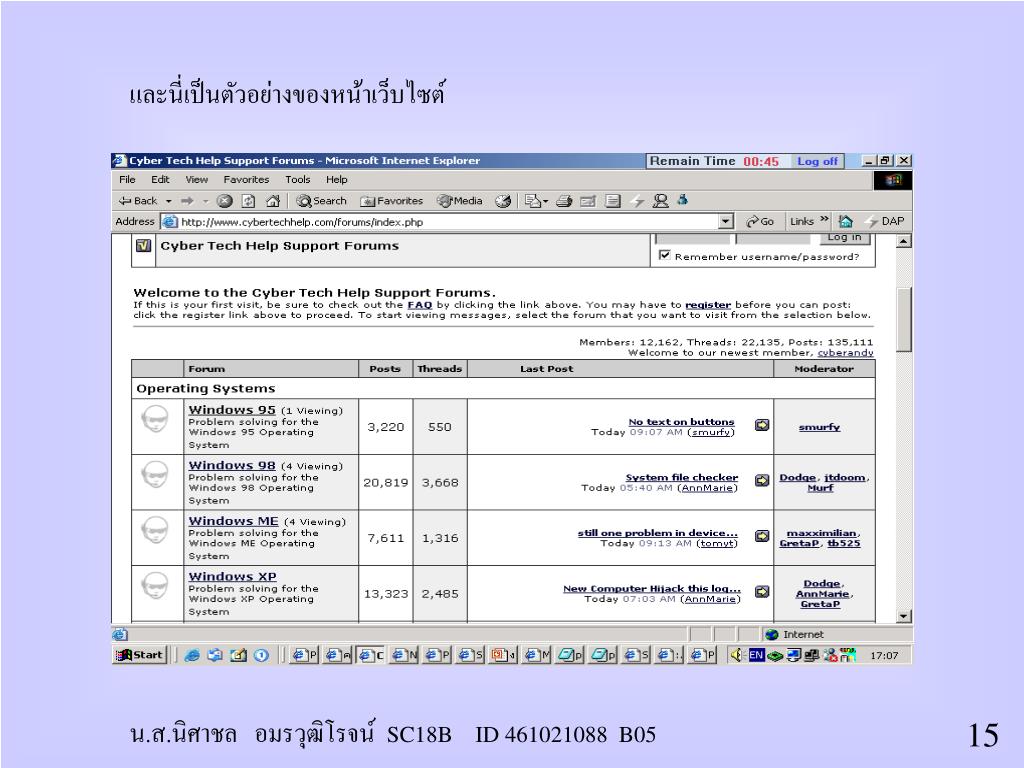Open the Windows 95 forum
Image resolution: width=1024 pixels, height=768 pixels.
[232, 409]
